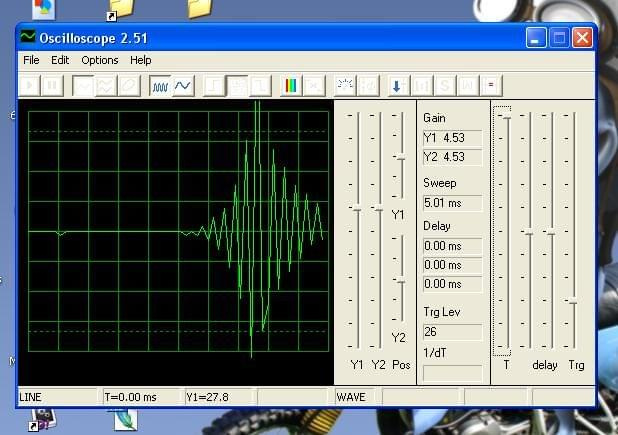Select single trace display mode icon

(x=83, y=86)
